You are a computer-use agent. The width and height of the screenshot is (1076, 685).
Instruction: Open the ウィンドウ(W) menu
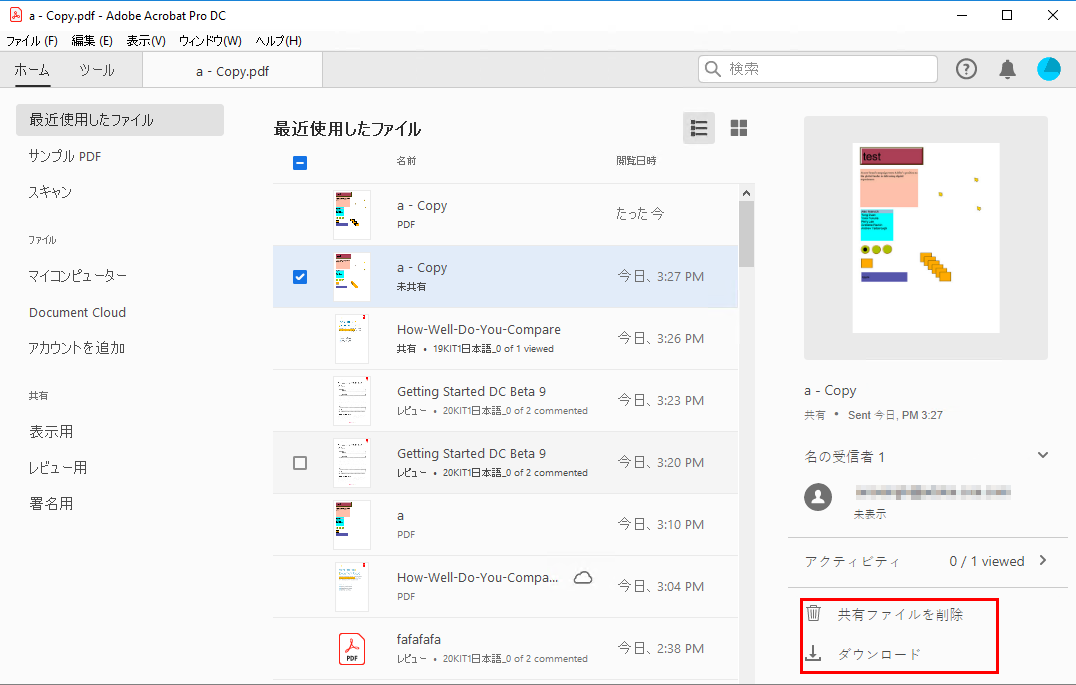[210, 40]
